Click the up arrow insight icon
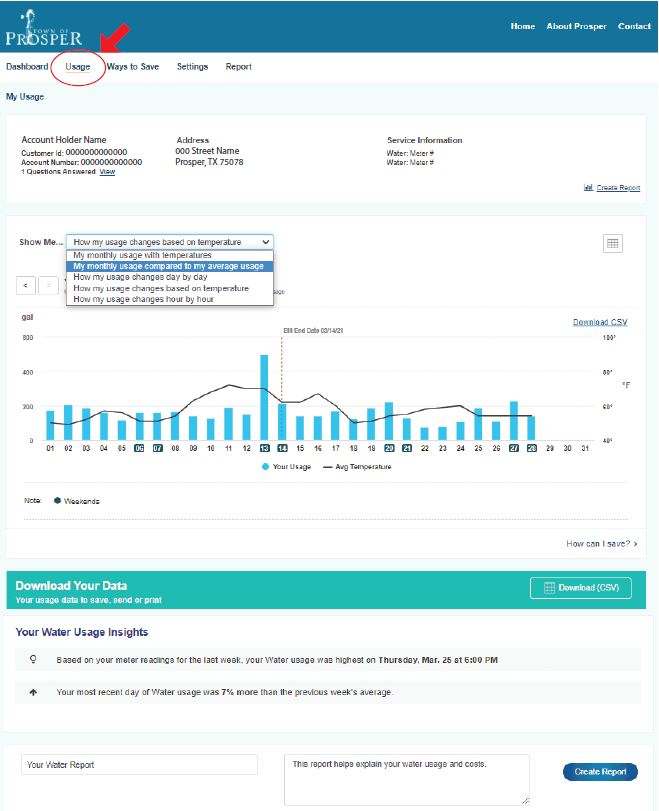 [x=33, y=692]
